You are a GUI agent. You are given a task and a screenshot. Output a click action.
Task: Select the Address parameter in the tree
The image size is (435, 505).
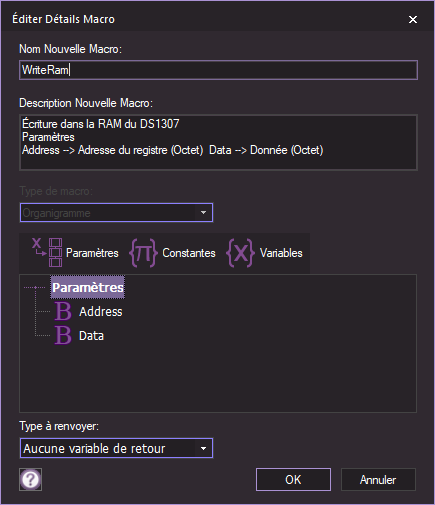tap(101, 312)
